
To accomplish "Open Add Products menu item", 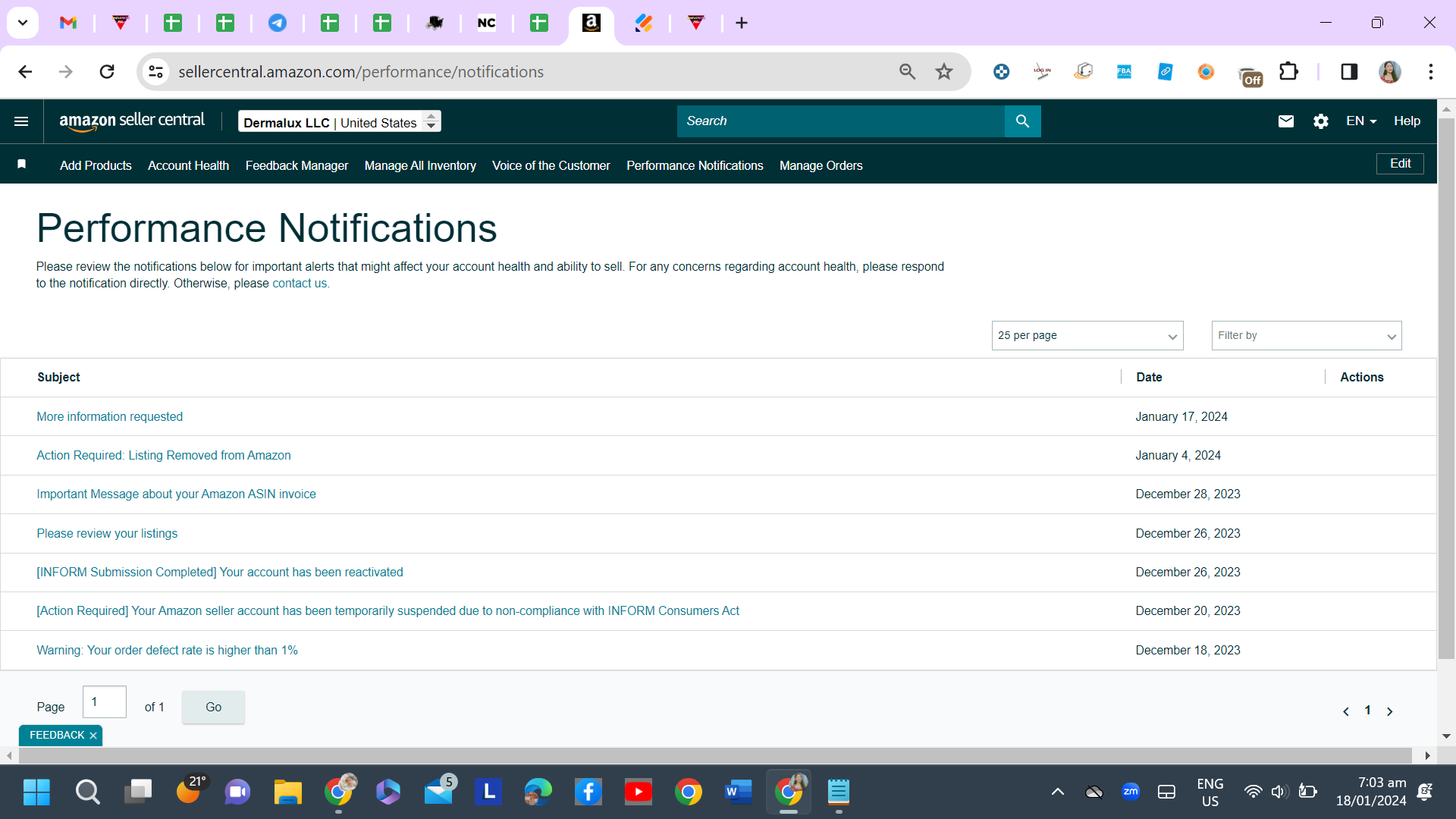I will pos(96,165).
